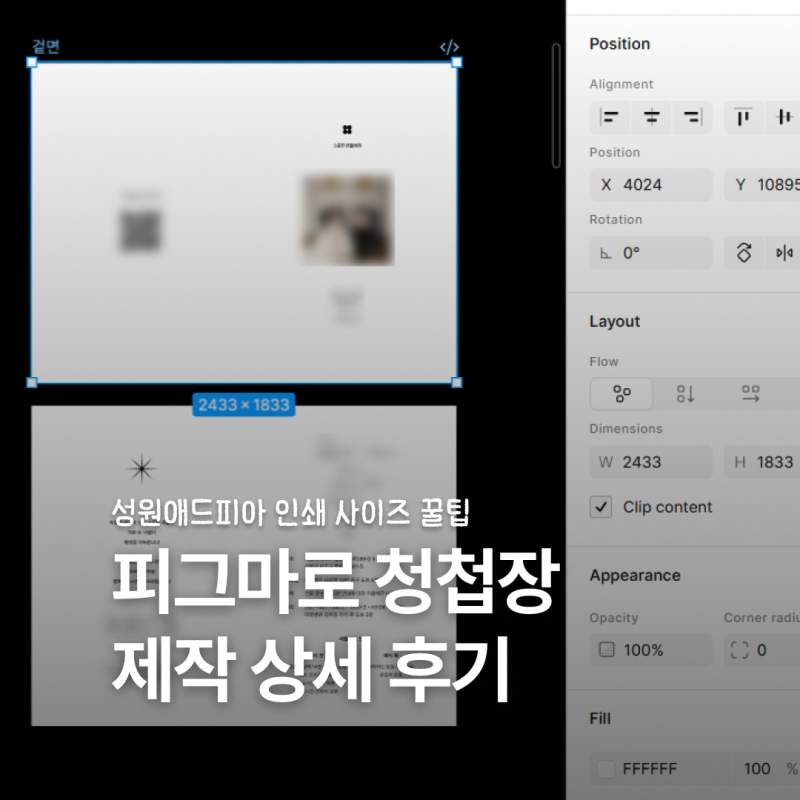Image resolution: width=800 pixels, height=800 pixels.
Task: Align selection to the right
Action: pos(692,117)
